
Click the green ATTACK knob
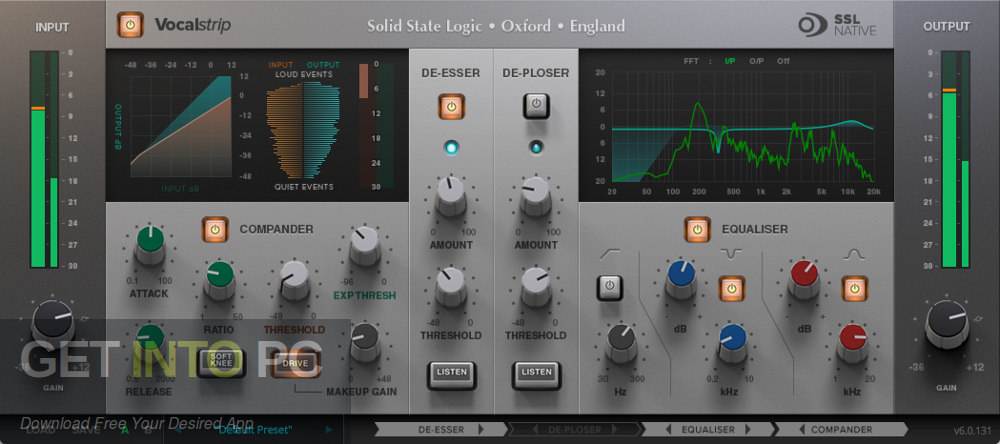[x=150, y=242]
